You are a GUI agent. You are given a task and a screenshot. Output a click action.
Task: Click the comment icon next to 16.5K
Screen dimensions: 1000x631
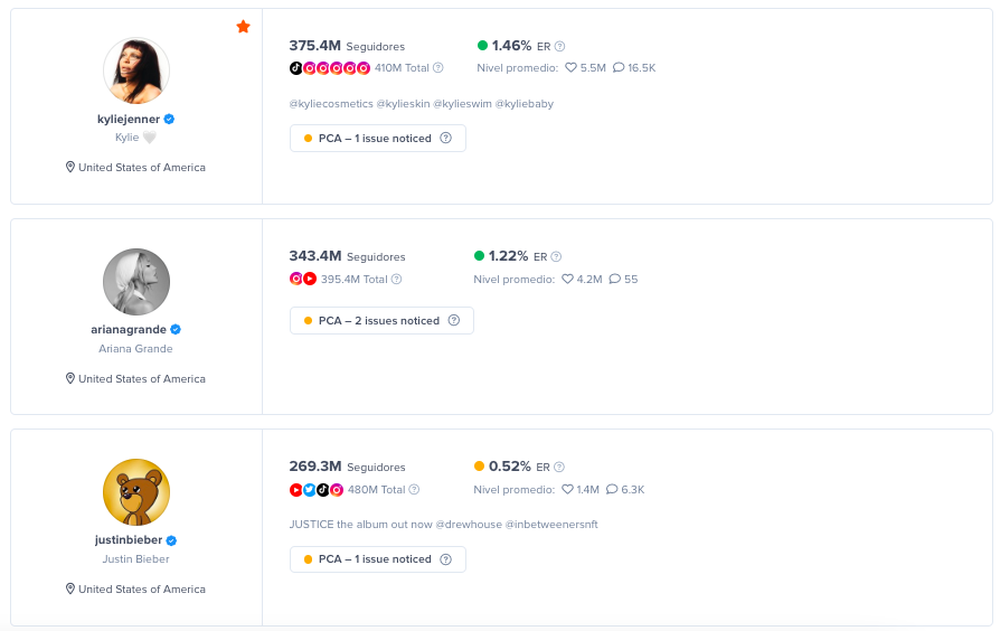coord(618,68)
